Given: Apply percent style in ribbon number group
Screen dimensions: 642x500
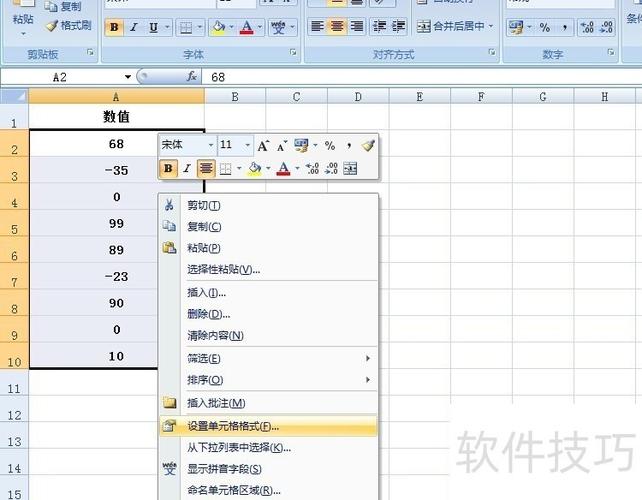Looking at the screenshot, I should (x=545, y=28).
